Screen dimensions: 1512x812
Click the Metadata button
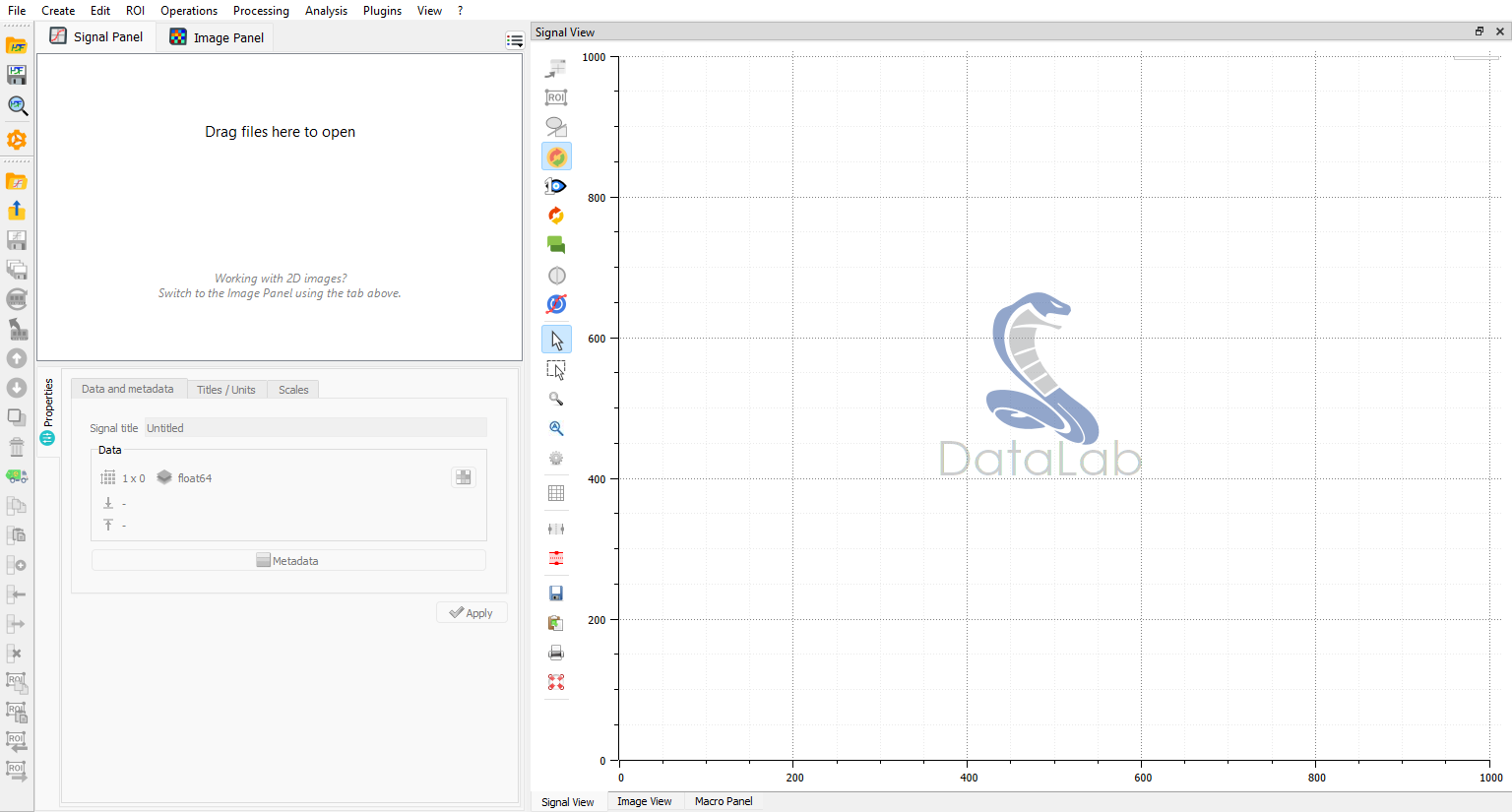(x=288, y=561)
